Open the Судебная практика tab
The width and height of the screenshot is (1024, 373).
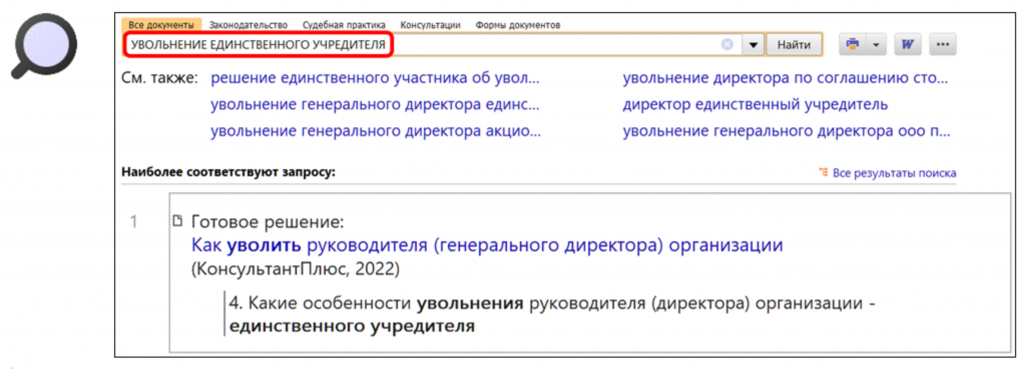(x=344, y=25)
